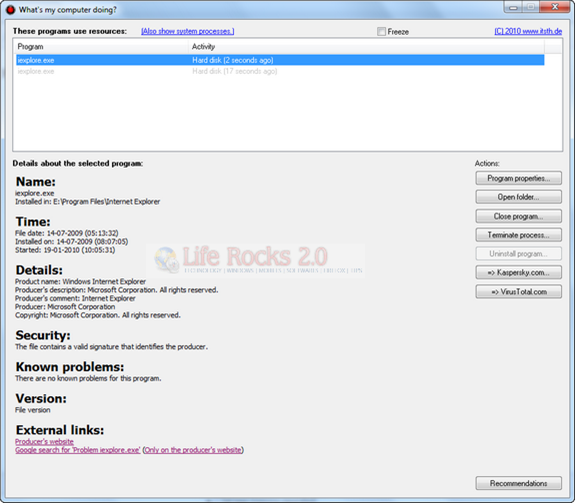Viewport: 575px width, 503px height.
Task: Click 'File date: 14-07-2009 (05:13:32)' text
Action: pos(67,233)
